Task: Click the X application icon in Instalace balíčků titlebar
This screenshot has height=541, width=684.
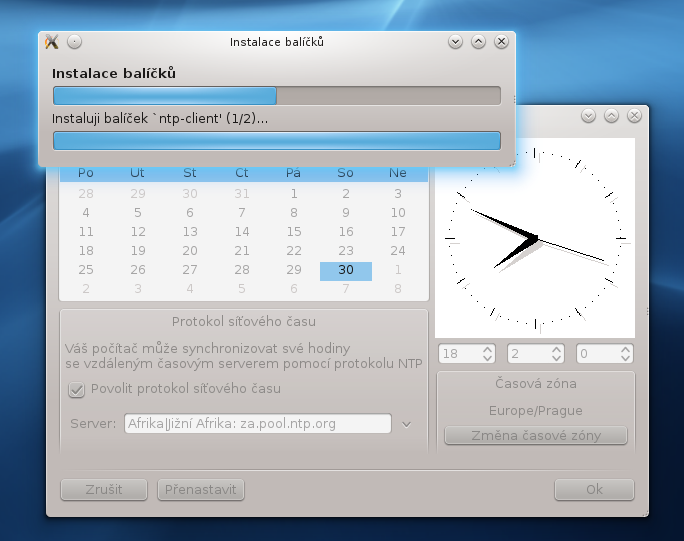Action: [x=52, y=42]
